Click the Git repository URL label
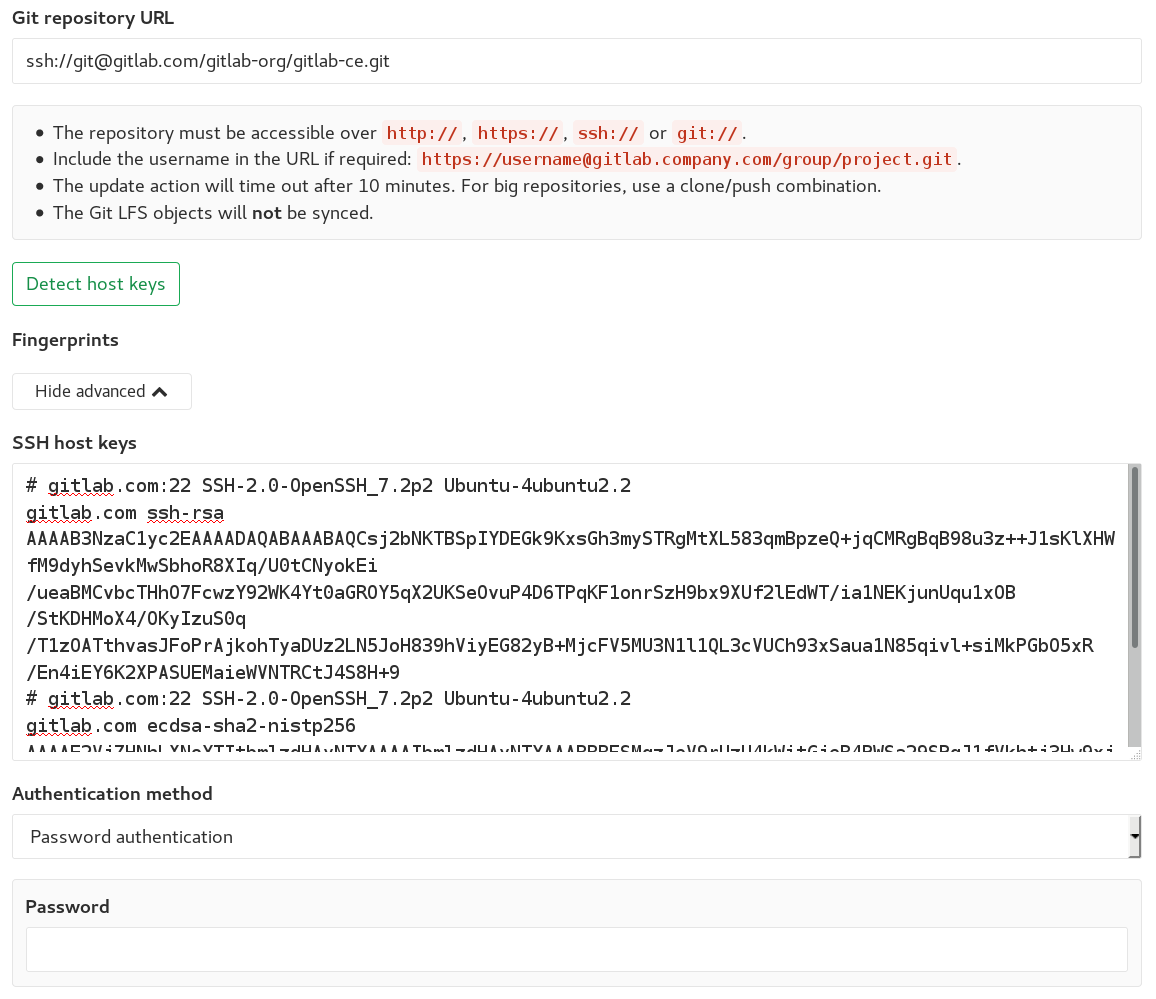Image resolution: width=1156 pixels, height=999 pixels. point(92,17)
